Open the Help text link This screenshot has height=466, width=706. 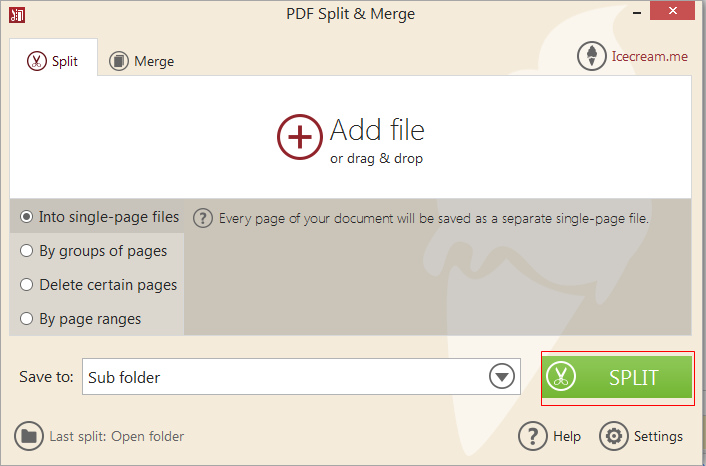point(567,436)
